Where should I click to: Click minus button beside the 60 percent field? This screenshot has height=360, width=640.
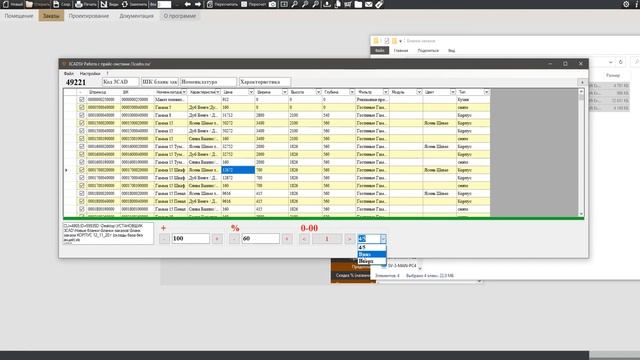pos(234,239)
